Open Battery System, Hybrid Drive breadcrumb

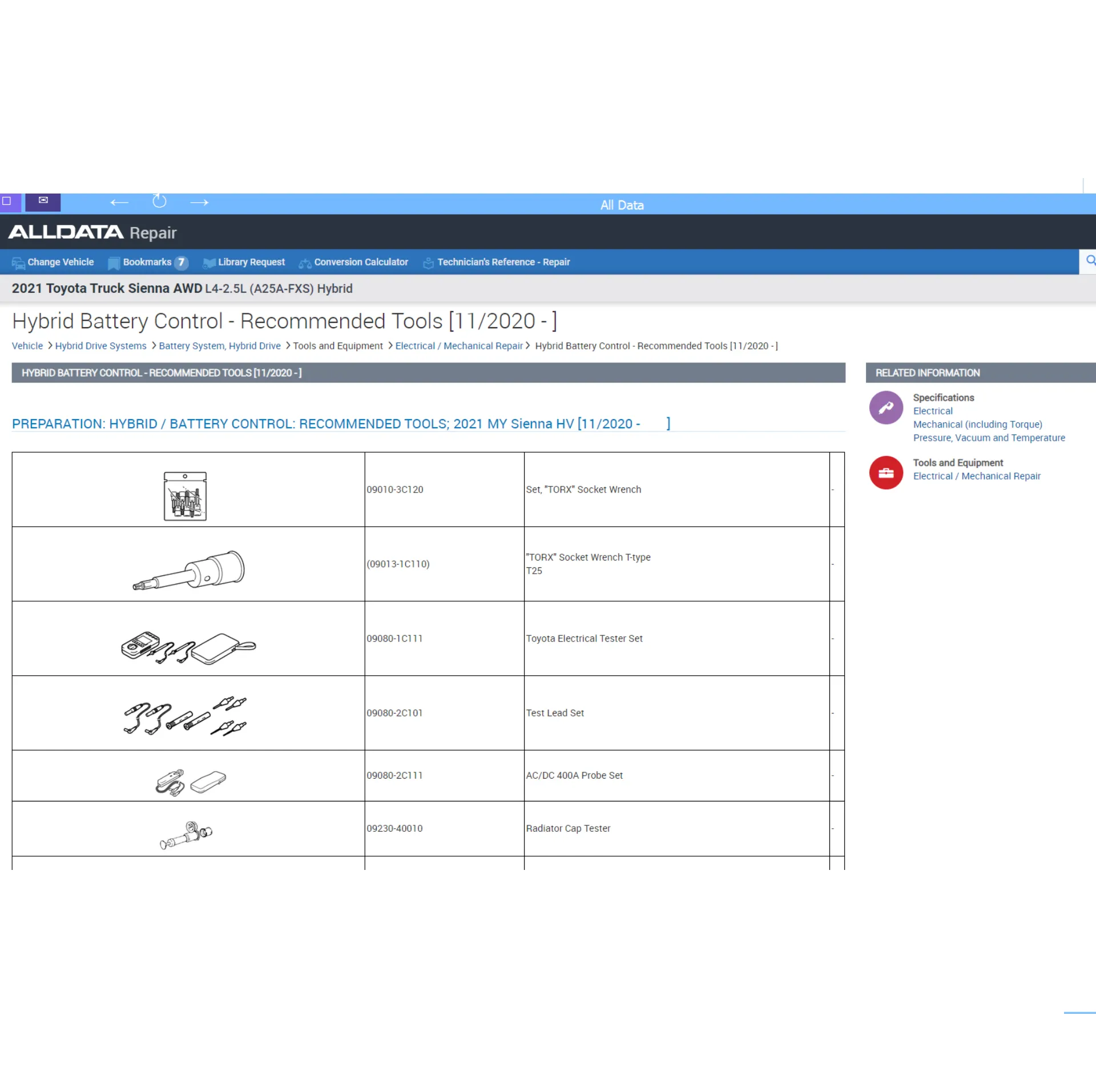tap(219, 346)
